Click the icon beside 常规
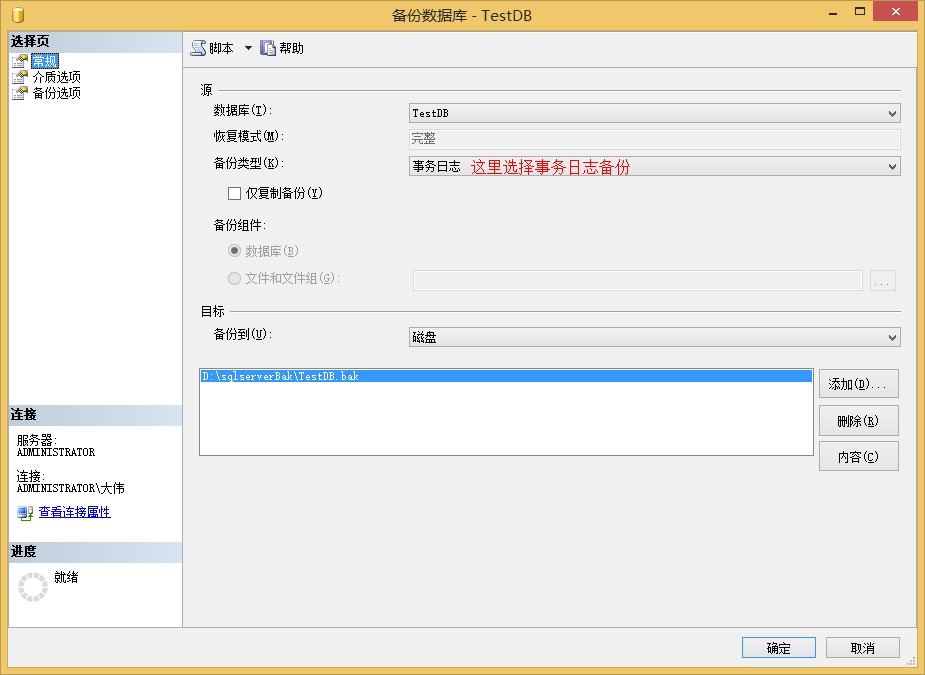This screenshot has width=925, height=675. pos(20,61)
